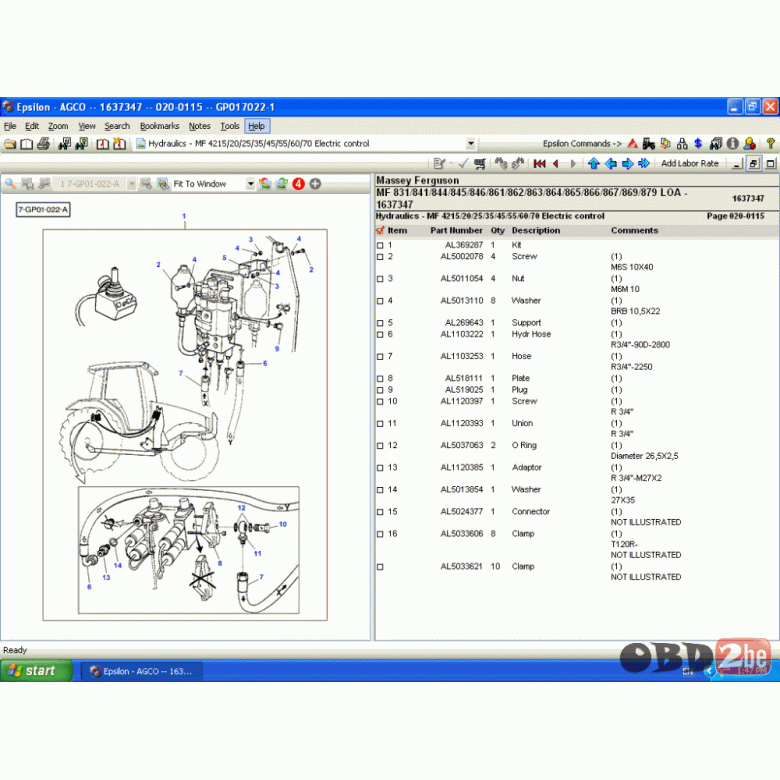
Task: Open the View menu
Action: click(87, 126)
